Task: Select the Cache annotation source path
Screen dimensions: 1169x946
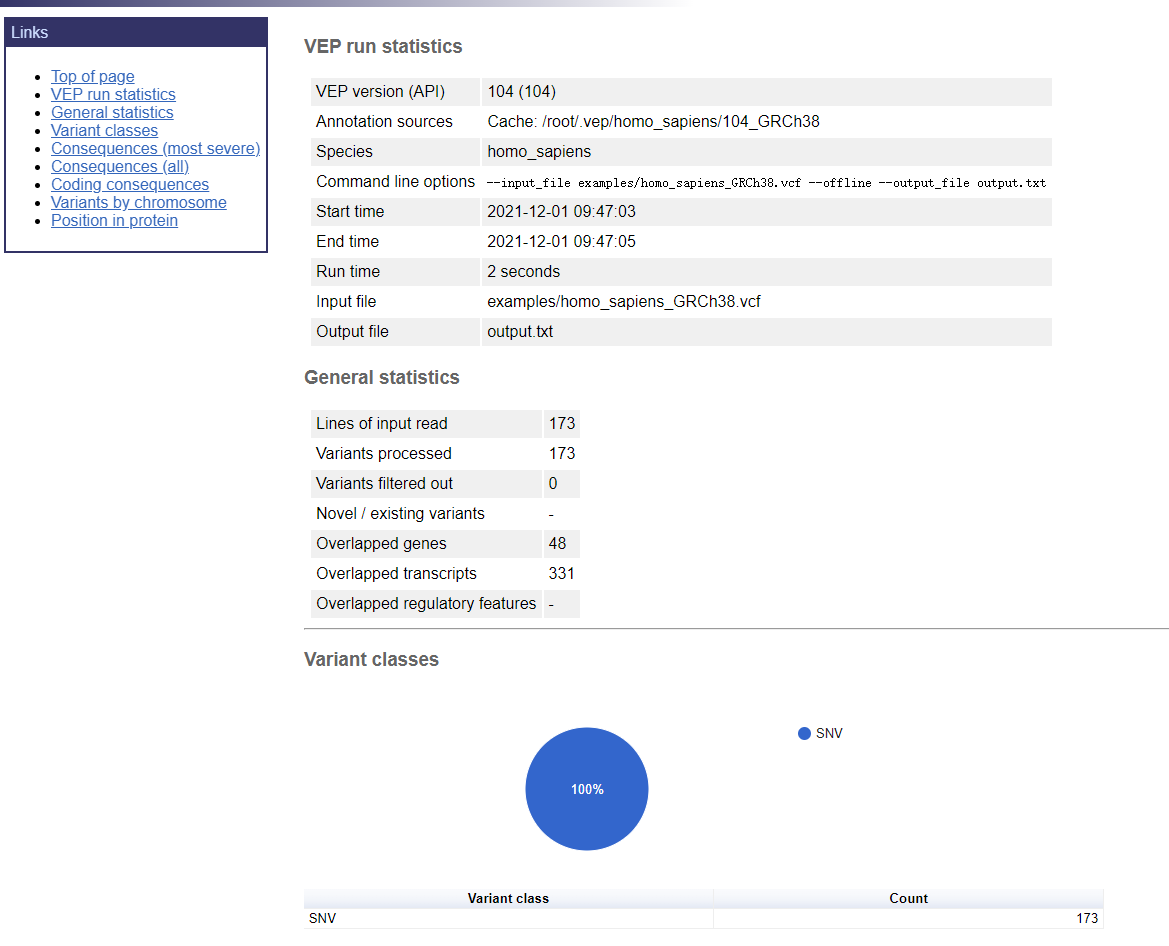Action: tap(653, 122)
